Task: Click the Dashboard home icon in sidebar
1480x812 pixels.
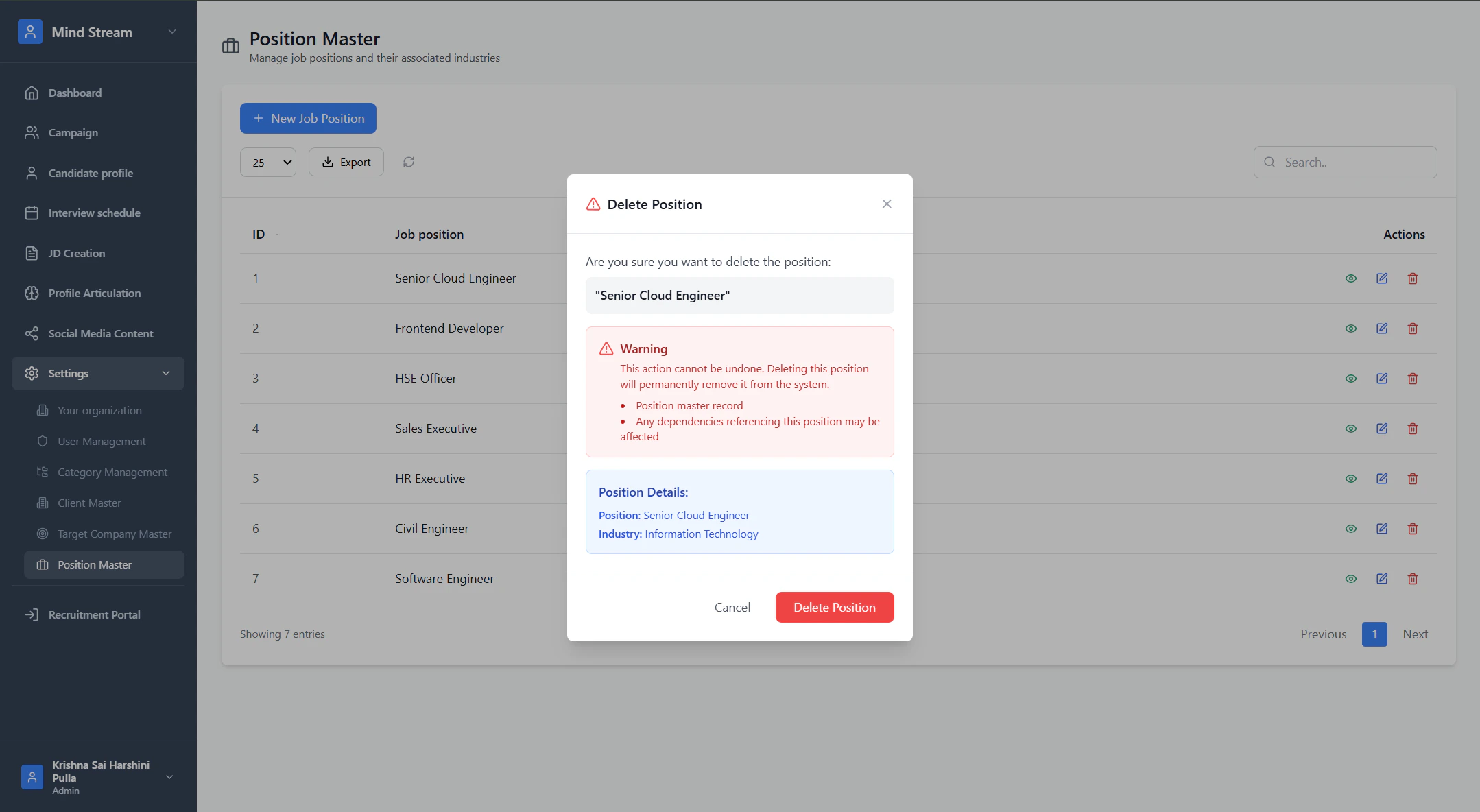Action: tap(32, 93)
